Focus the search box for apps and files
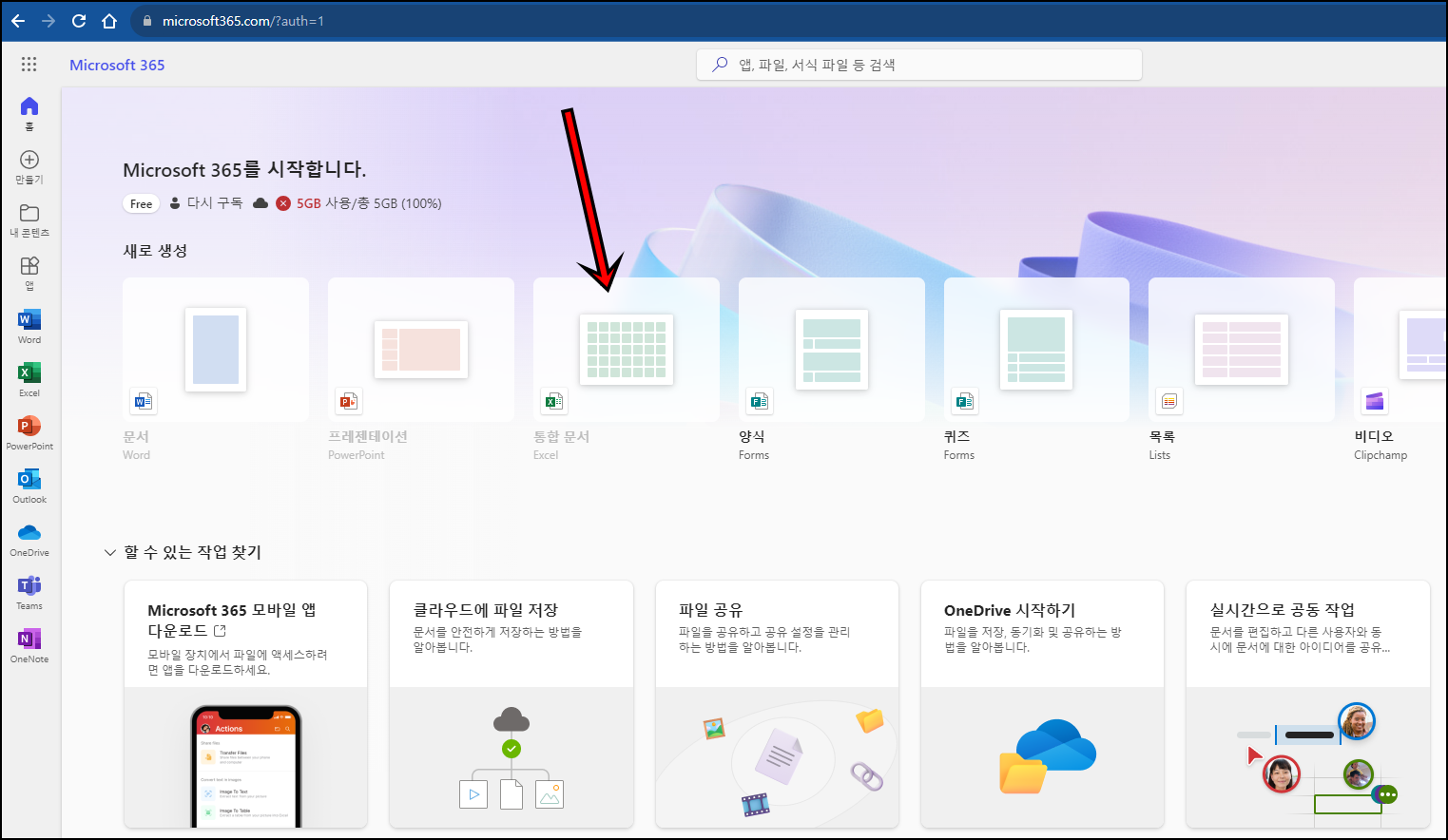The image size is (1448, 840). (919, 65)
